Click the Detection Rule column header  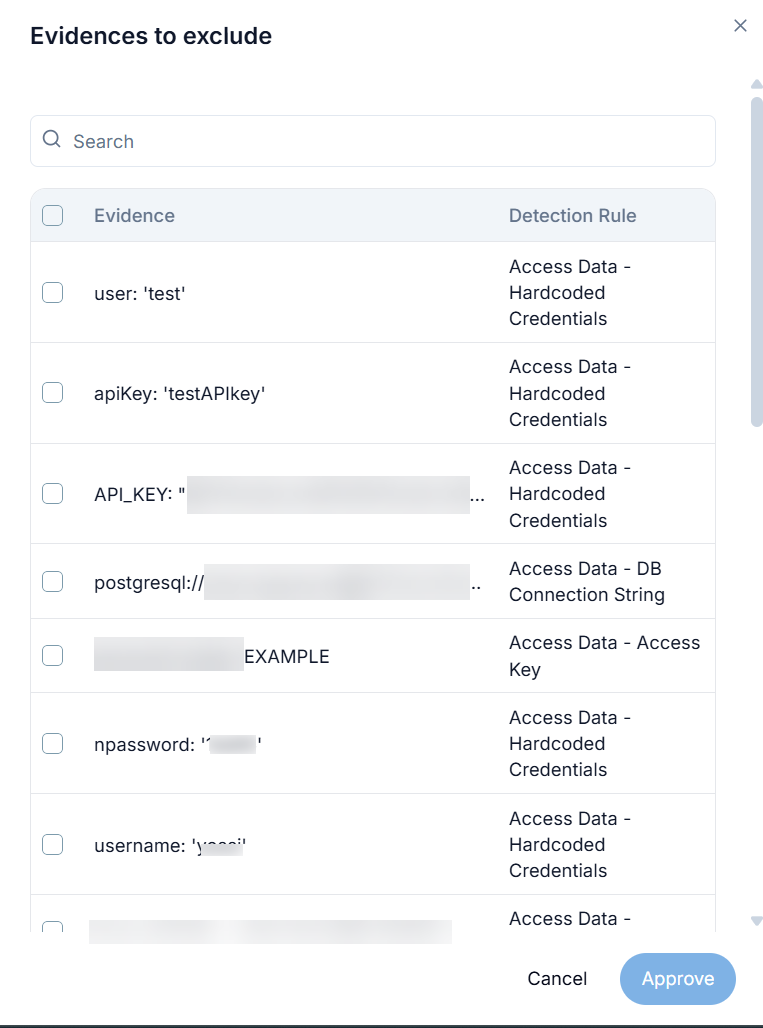pyautogui.click(x=572, y=215)
